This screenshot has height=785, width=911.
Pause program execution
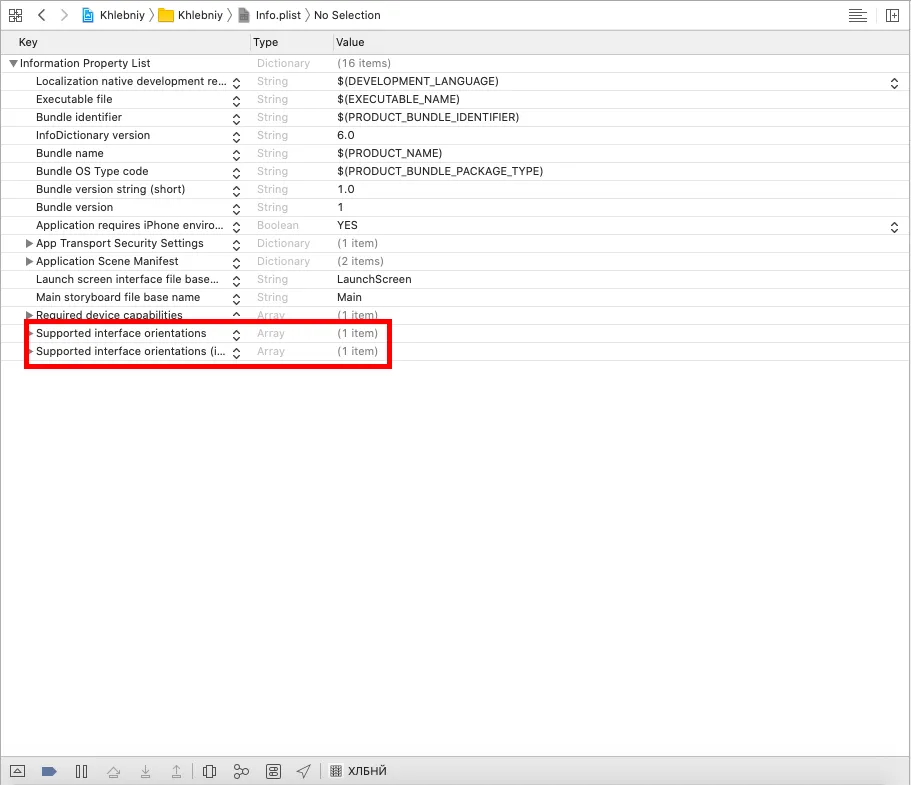(x=81, y=771)
